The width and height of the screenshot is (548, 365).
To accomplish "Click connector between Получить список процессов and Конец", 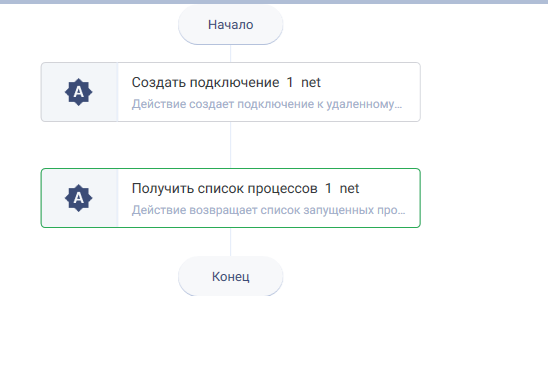I will click(231, 242).
